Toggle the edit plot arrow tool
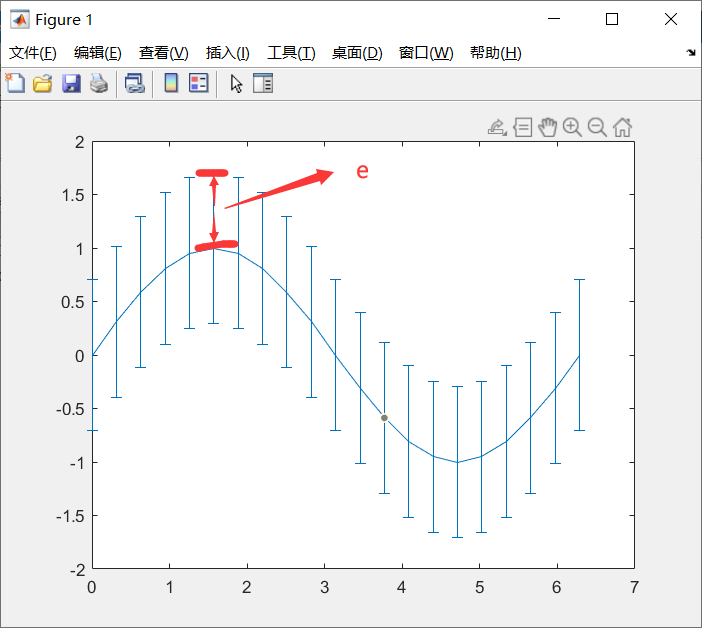The height and width of the screenshot is (628, 702). pyautogui.click(x=236, y=84)
